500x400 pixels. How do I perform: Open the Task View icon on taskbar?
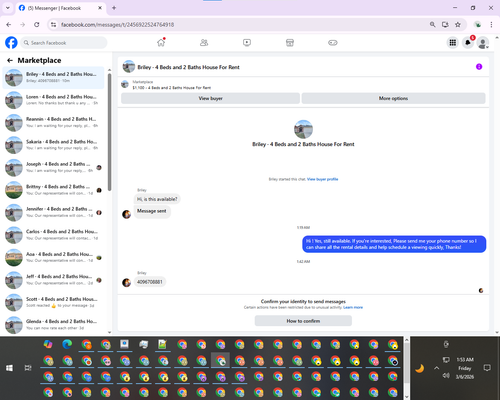tap(28, 368)
